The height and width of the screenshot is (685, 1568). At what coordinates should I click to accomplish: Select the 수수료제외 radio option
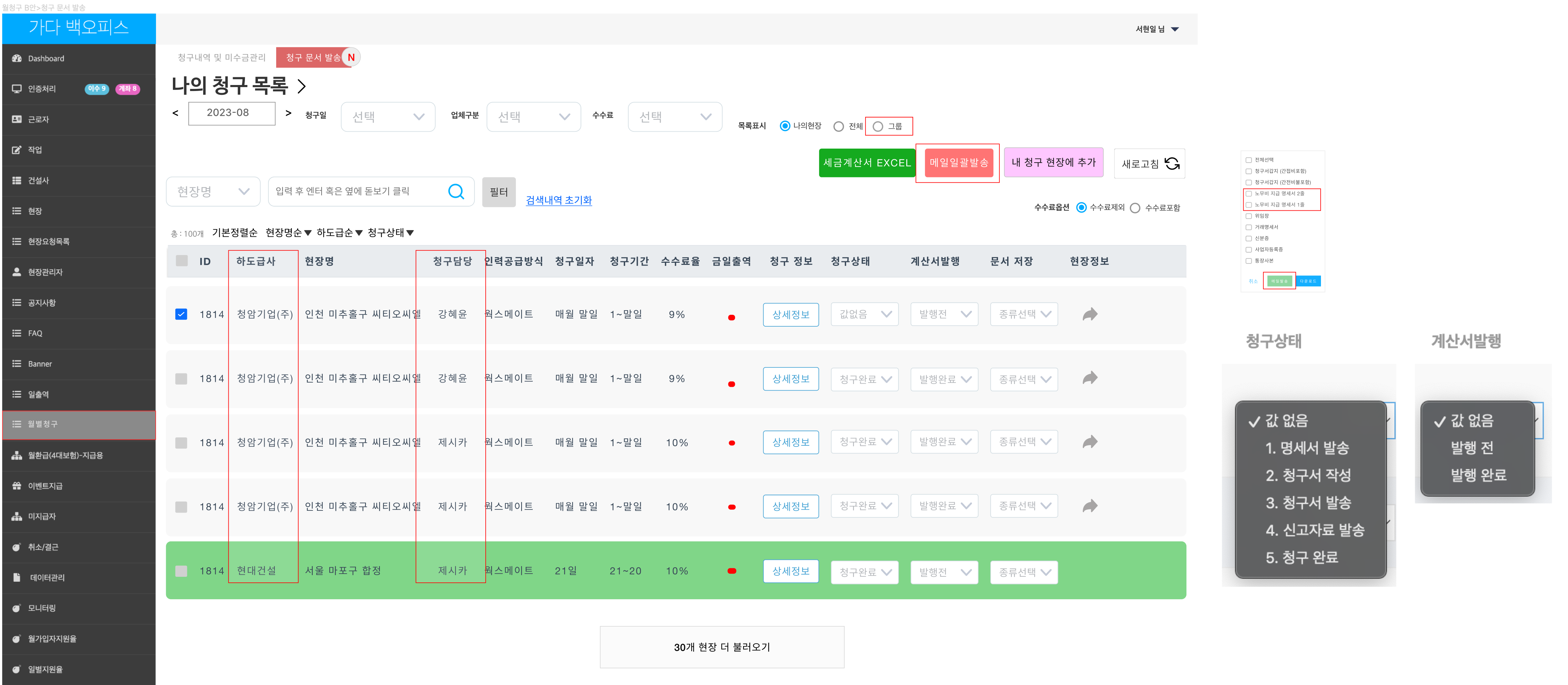point(1081,208)
